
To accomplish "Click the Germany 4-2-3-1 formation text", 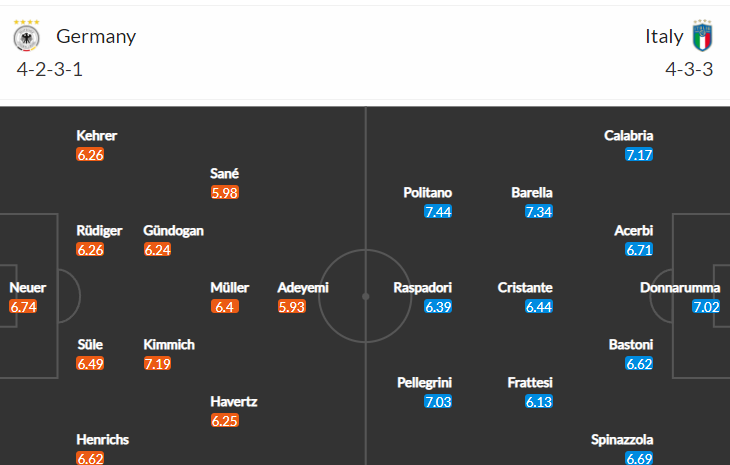I will pyautogui.click(x=50, y=69).
